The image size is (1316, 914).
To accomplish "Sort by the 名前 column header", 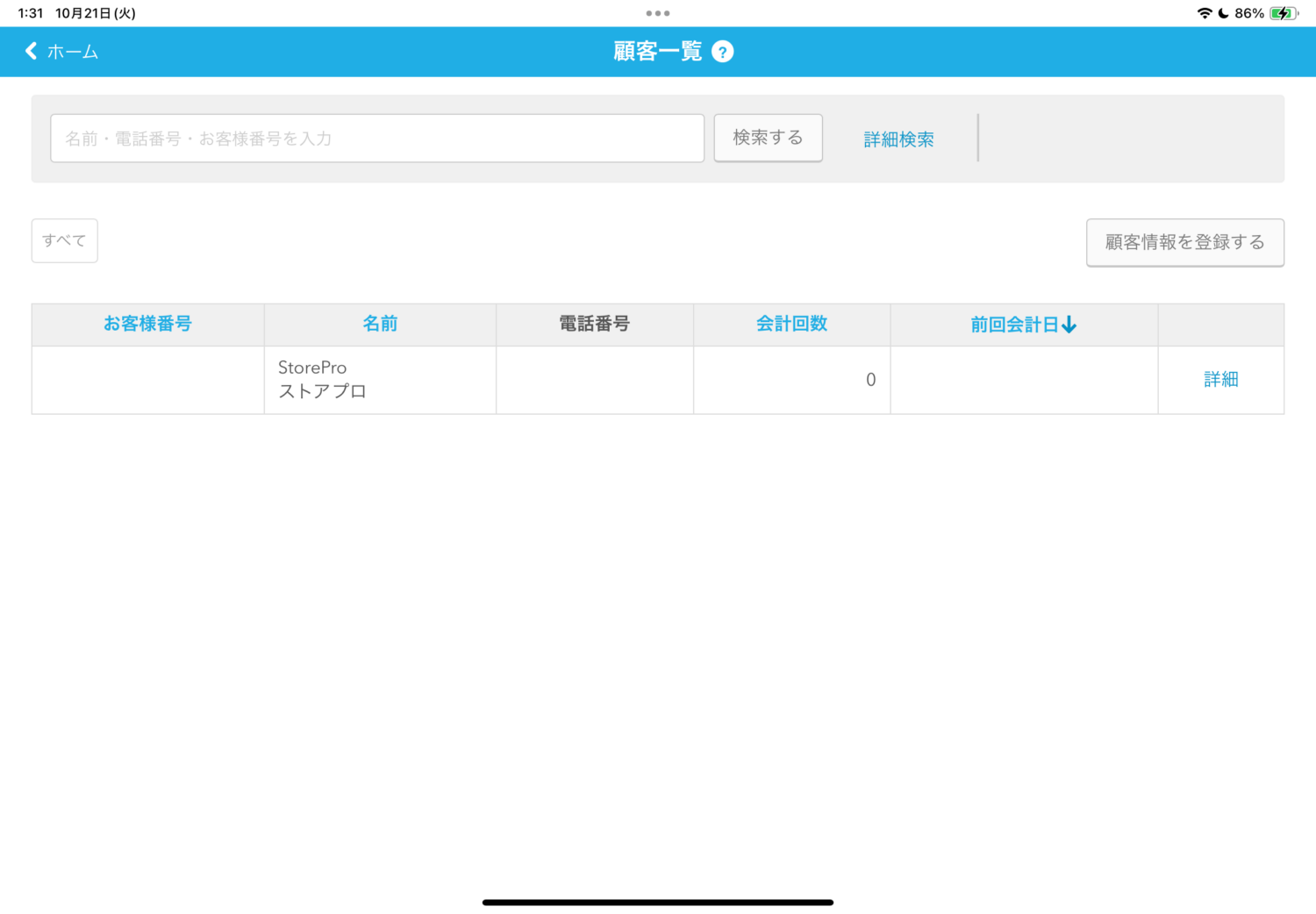I will pyautogui.click(x=380, y=324).
